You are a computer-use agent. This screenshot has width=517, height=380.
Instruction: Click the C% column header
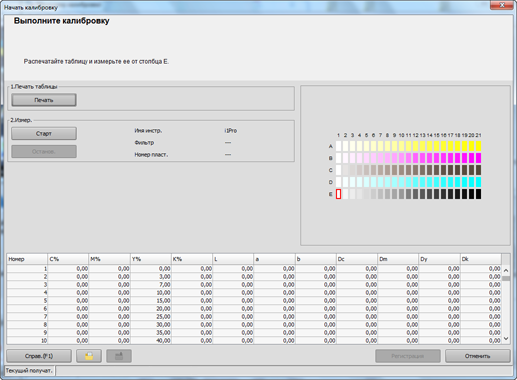pyautogui.click(x=68, y=259)
